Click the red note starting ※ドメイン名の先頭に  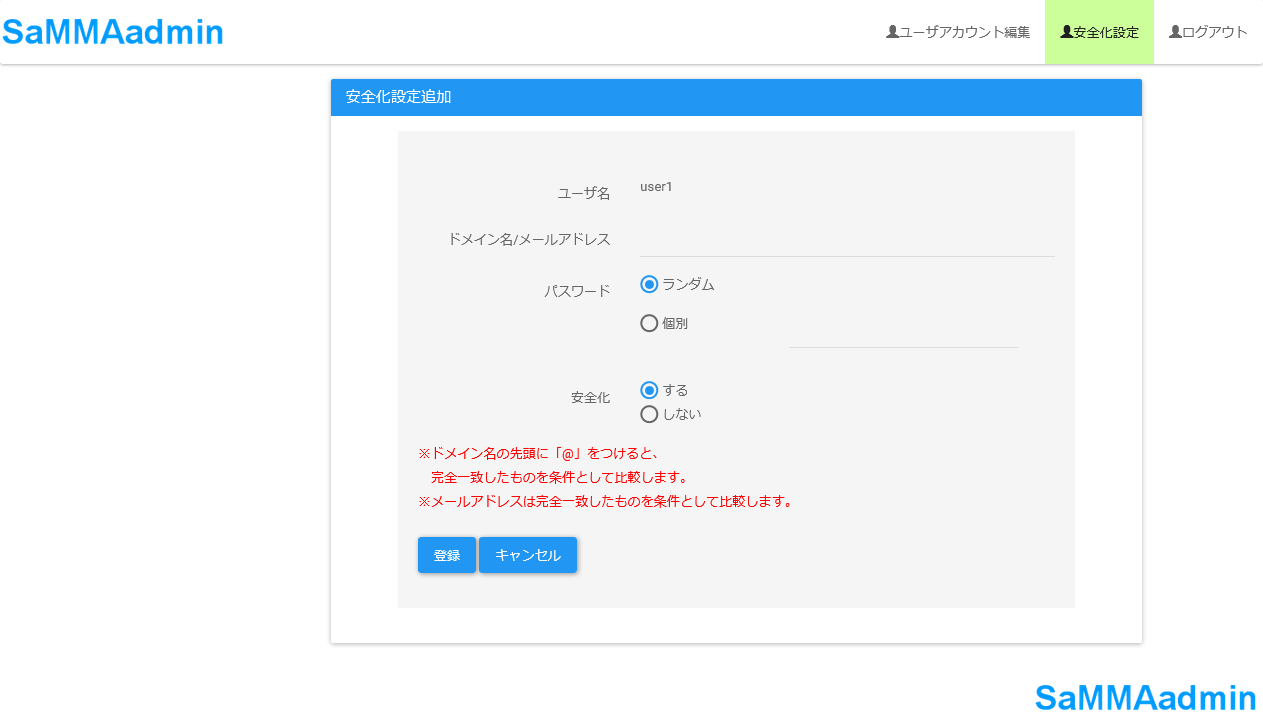coord(538,453)
